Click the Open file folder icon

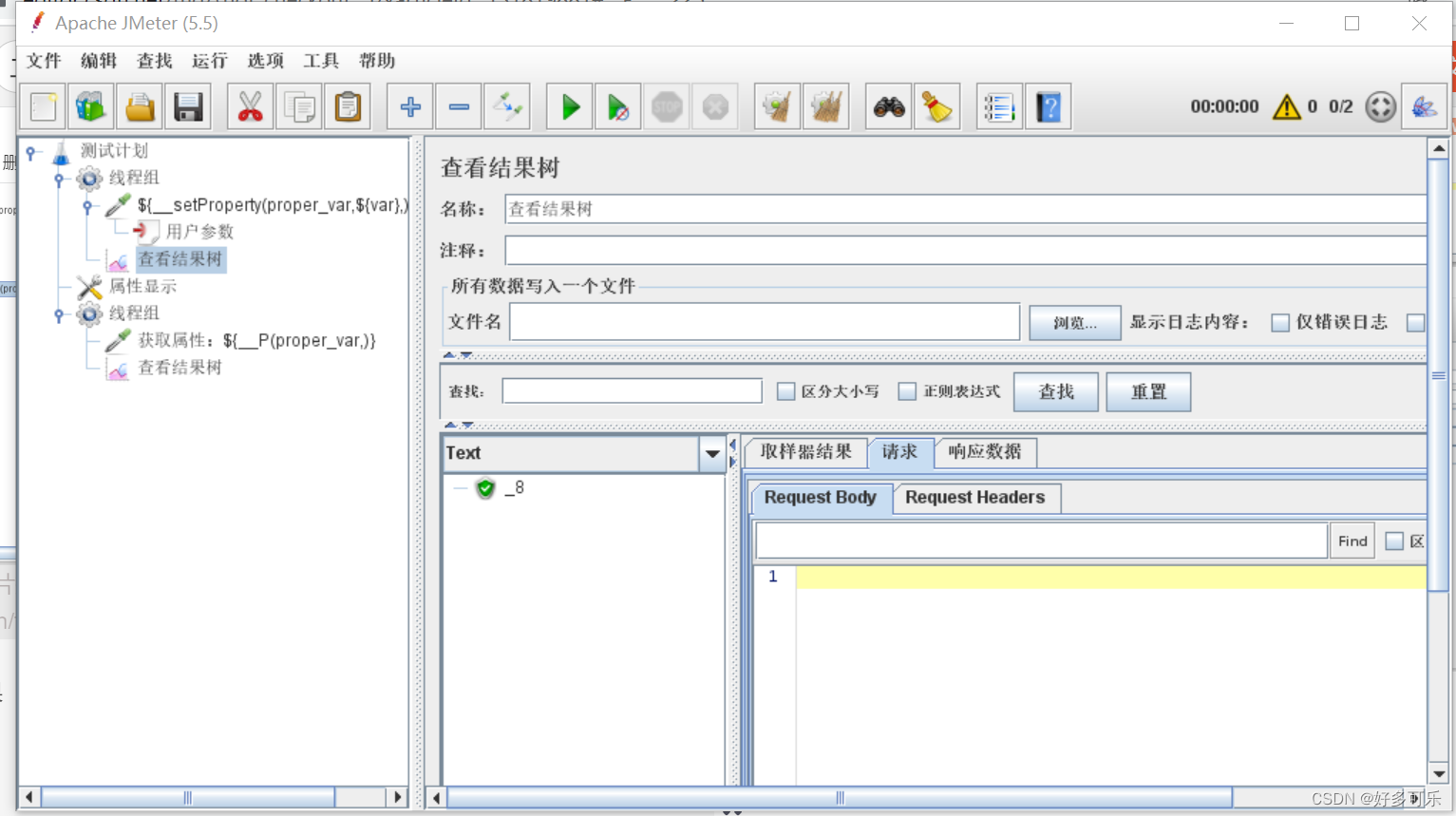pyautogui.click(x=140, y=106)
